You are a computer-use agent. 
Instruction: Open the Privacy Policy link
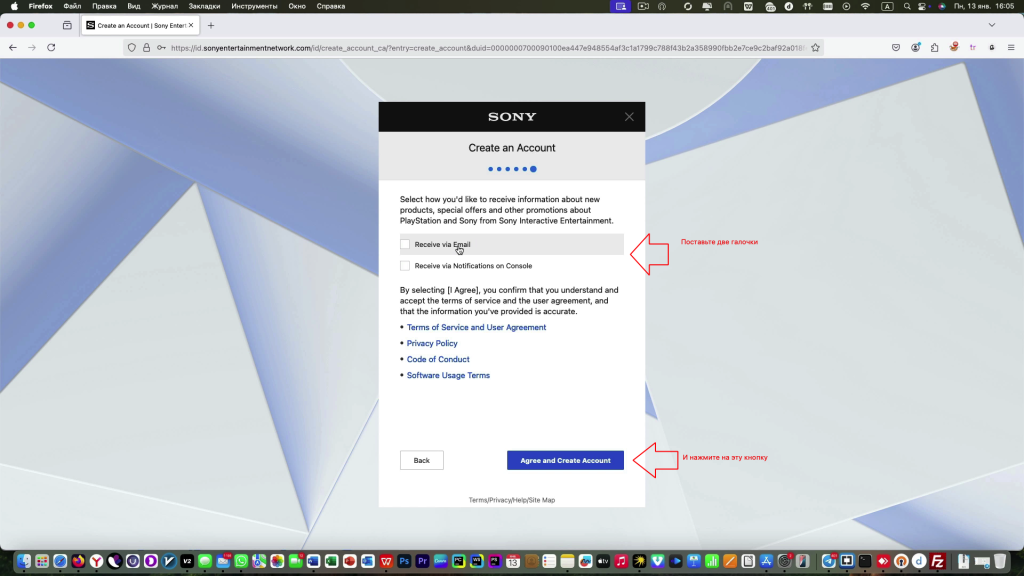(432, 343)
